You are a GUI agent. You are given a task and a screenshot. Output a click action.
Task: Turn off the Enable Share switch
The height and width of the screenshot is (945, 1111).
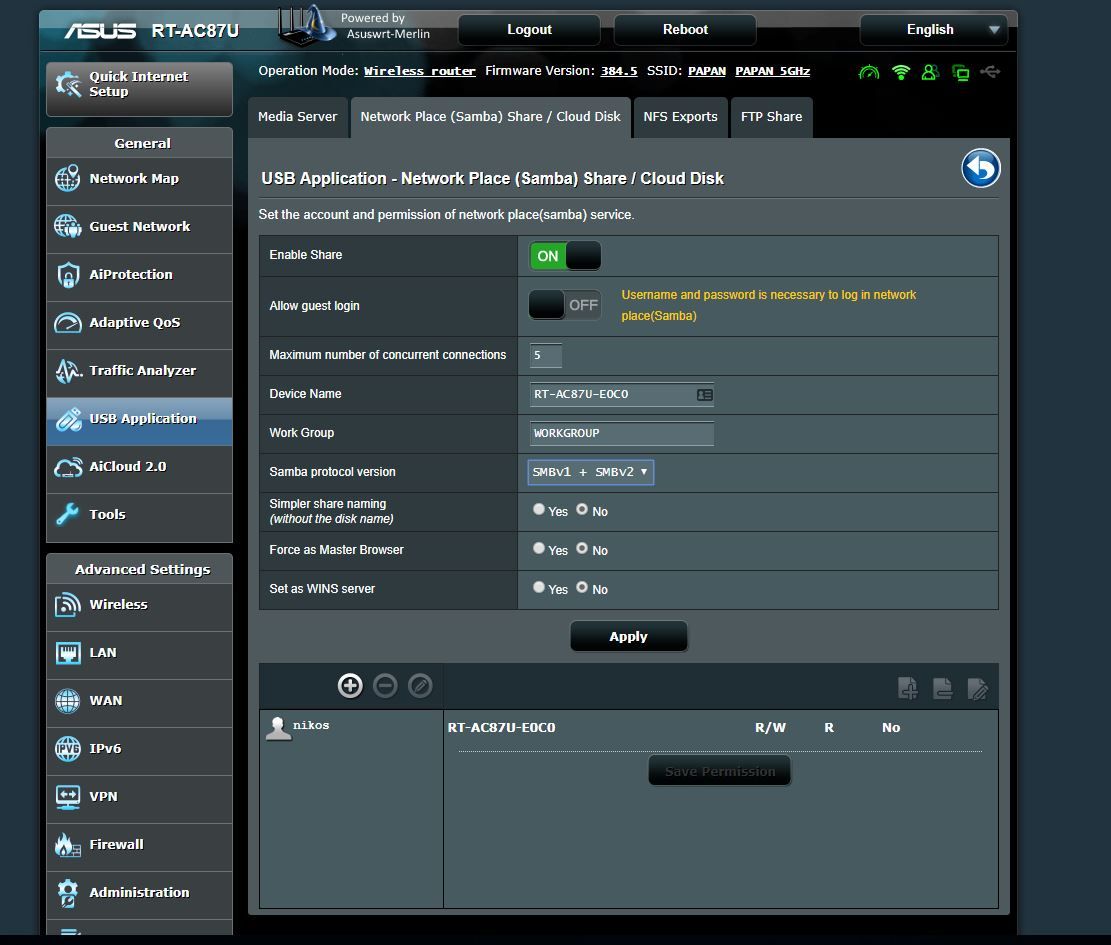565,256
